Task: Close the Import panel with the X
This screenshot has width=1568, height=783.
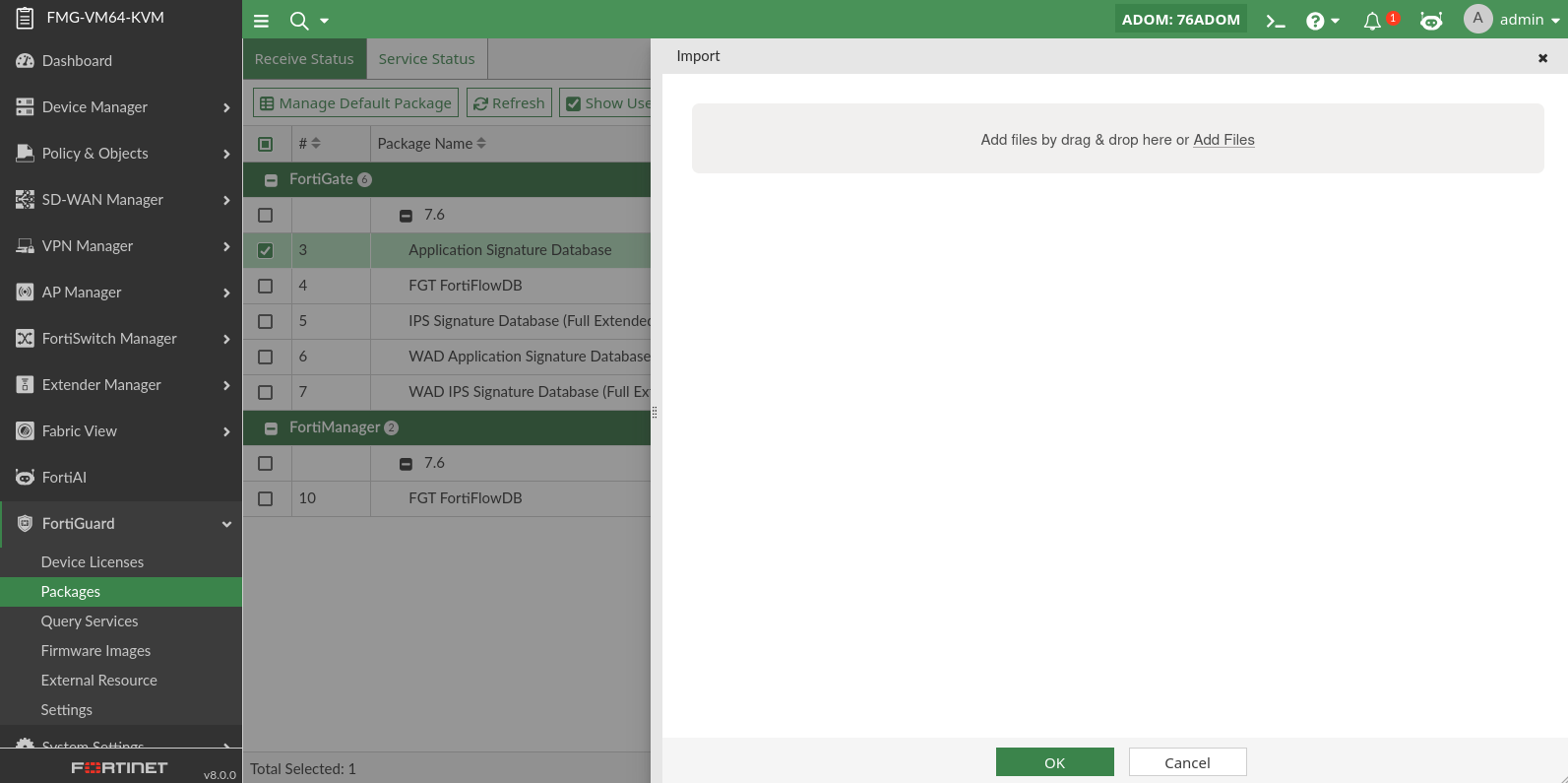Action: point(1542,58)
